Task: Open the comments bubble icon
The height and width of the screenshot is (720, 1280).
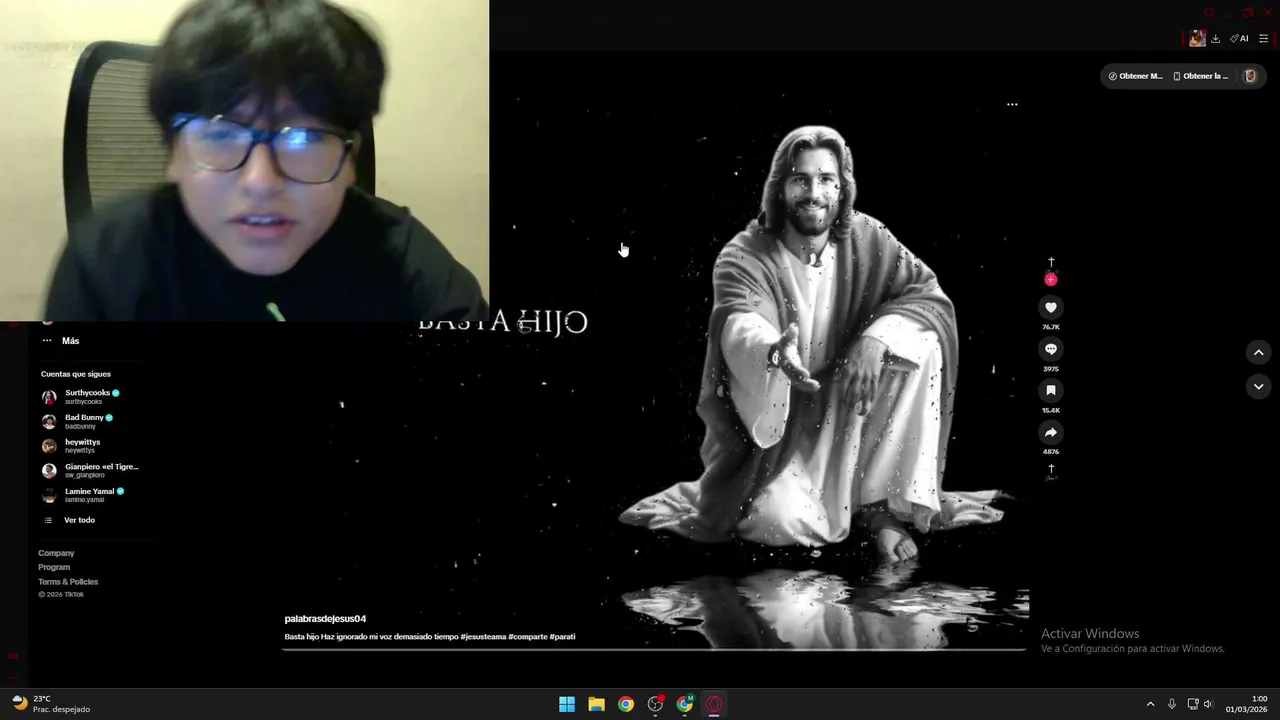Action: click(1050, 349)
